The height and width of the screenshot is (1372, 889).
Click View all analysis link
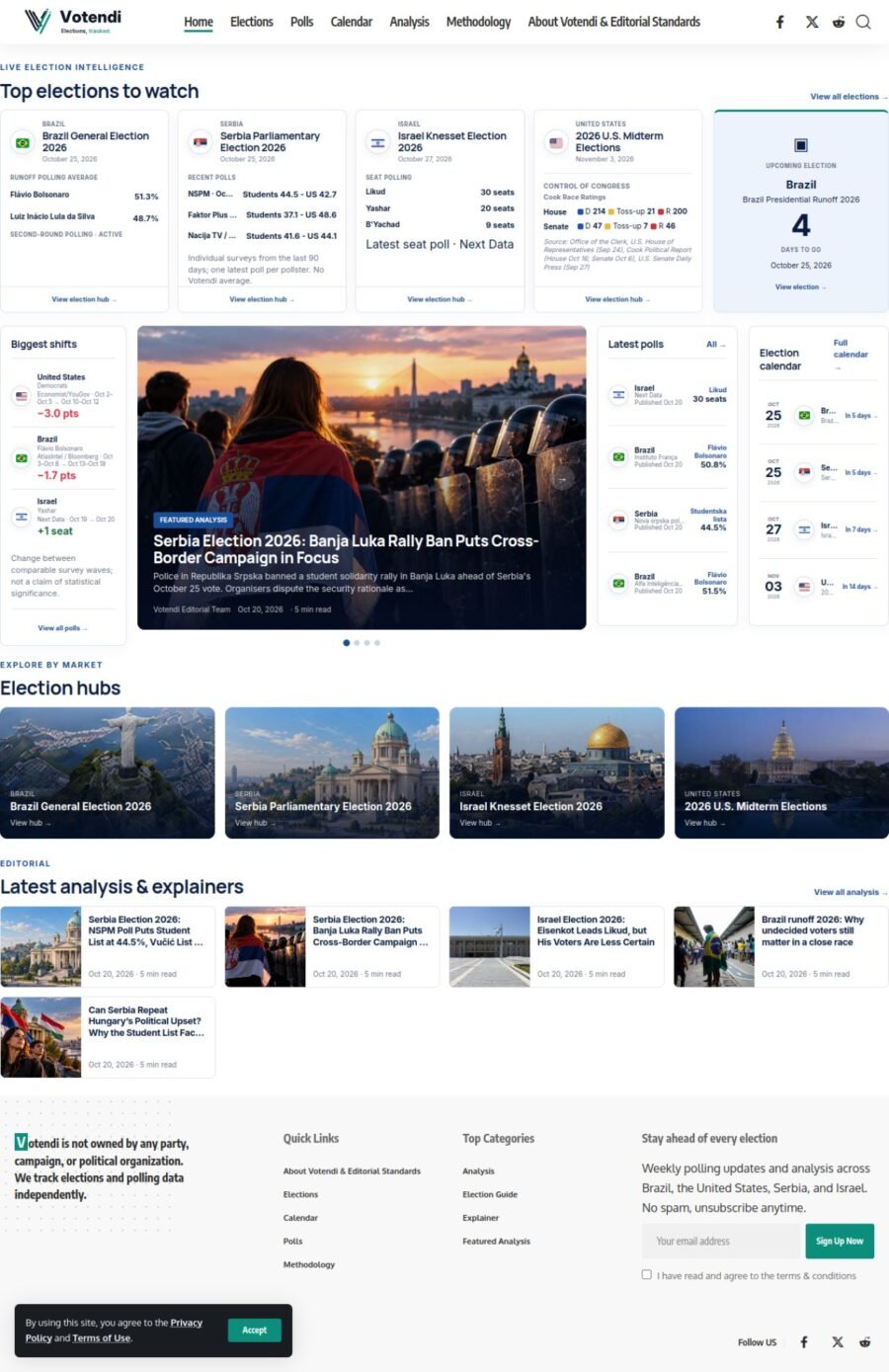[850, 892]
